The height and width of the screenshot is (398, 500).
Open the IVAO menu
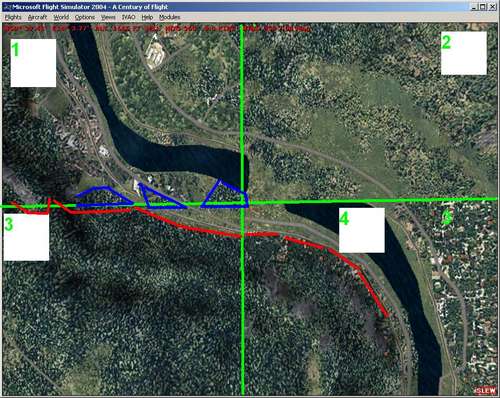click(x=129, y=17)
